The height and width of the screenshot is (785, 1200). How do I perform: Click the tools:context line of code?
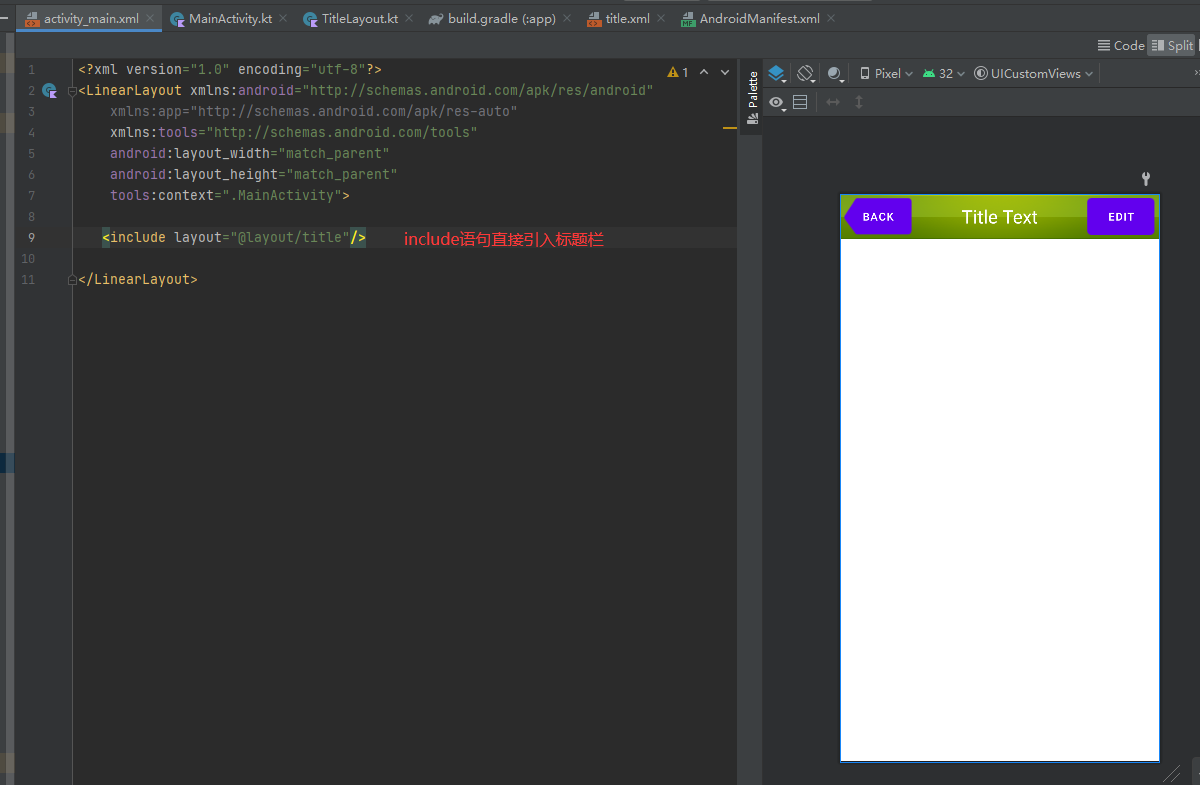click(230, 196)
